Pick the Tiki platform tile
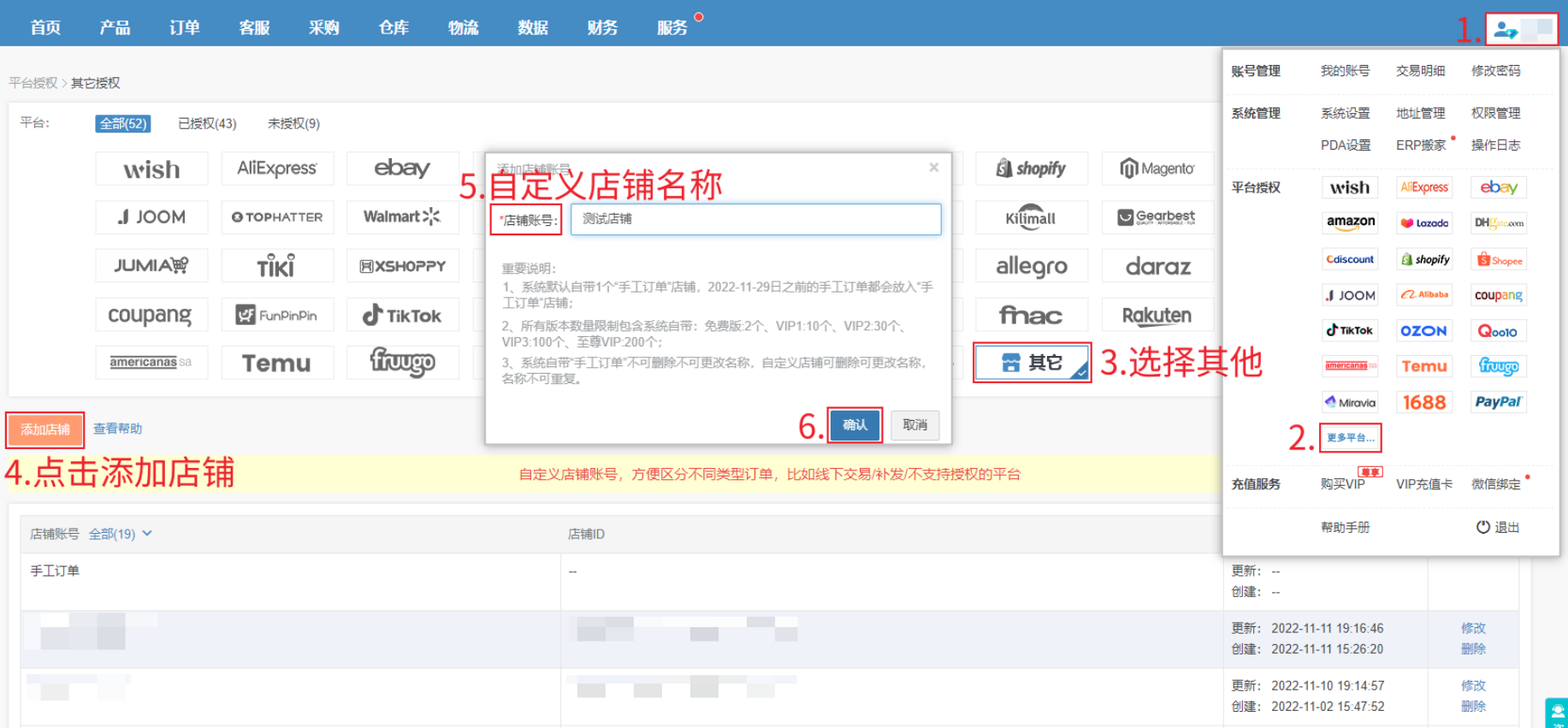 click(x=277, y=266)
